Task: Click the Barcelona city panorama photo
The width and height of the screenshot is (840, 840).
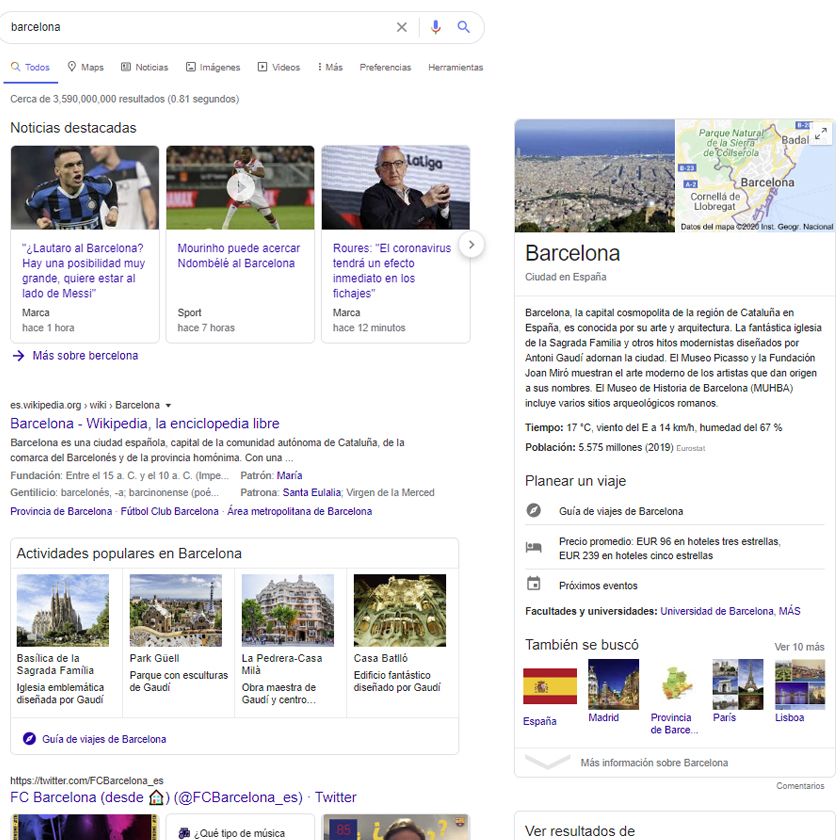Action: 595,176
